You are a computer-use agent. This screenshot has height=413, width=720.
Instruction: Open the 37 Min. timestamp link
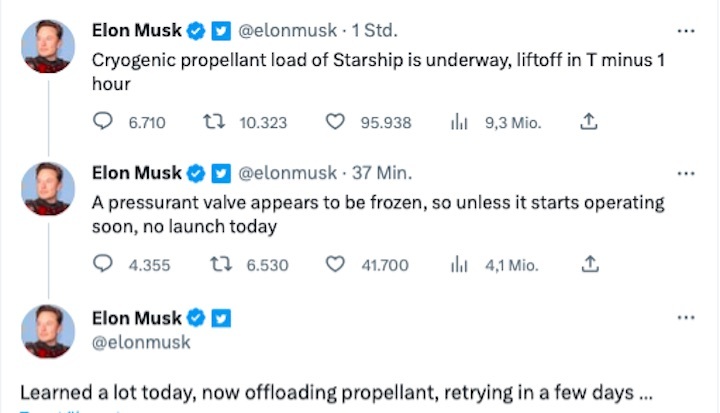point(376,174)
